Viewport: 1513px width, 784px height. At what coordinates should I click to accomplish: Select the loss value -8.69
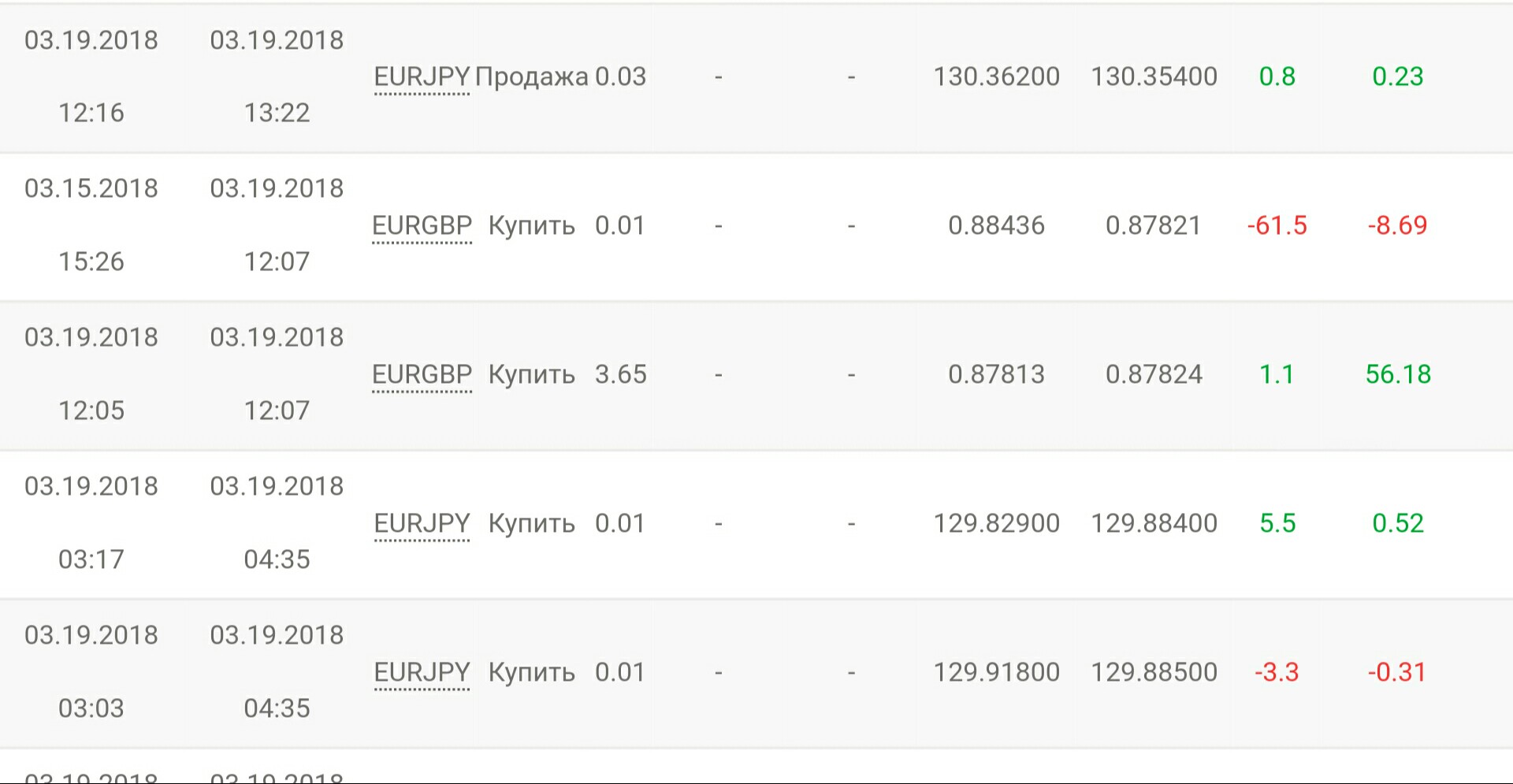point(1397,225)
